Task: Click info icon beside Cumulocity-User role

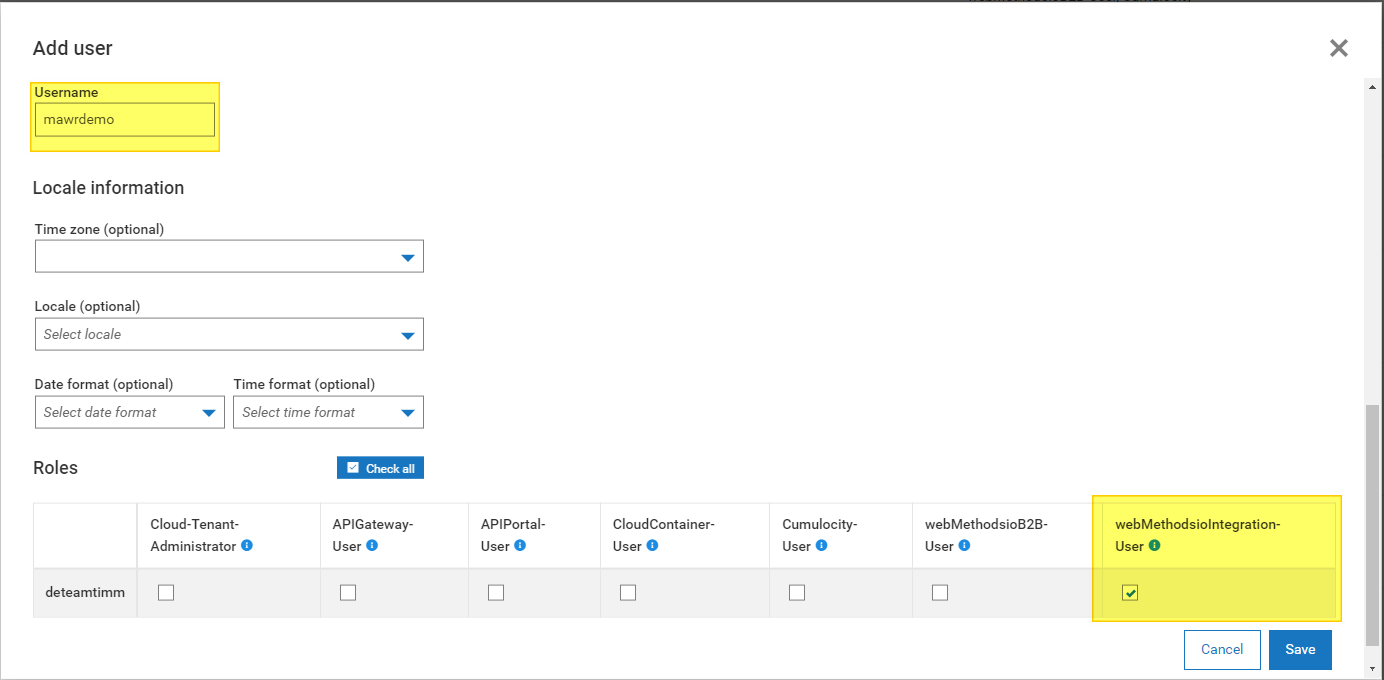Action: pyautogui.click(x=822, y=546)
